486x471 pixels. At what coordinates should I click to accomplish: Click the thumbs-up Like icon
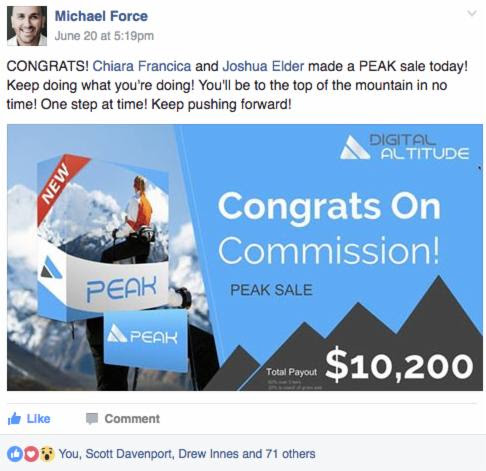[14, 418]
